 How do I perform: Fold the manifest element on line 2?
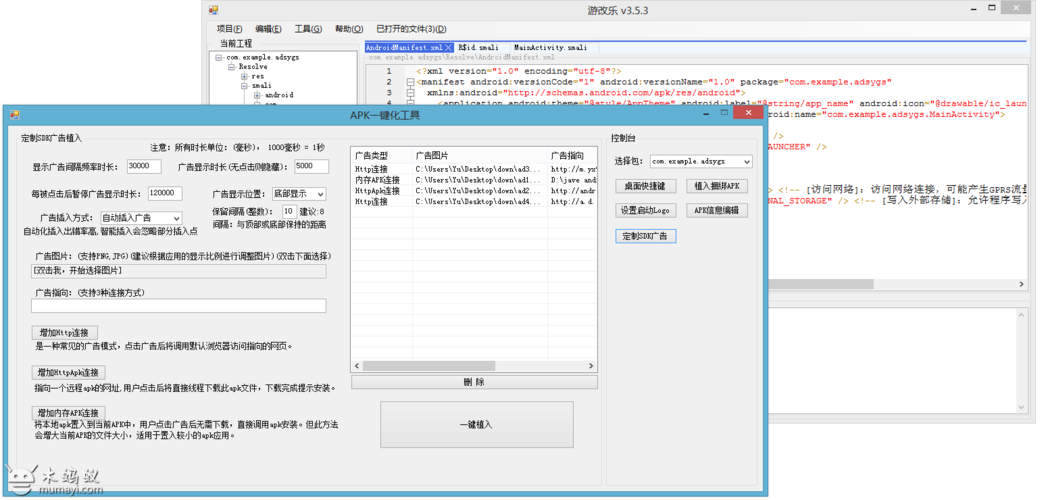(410, 82)
